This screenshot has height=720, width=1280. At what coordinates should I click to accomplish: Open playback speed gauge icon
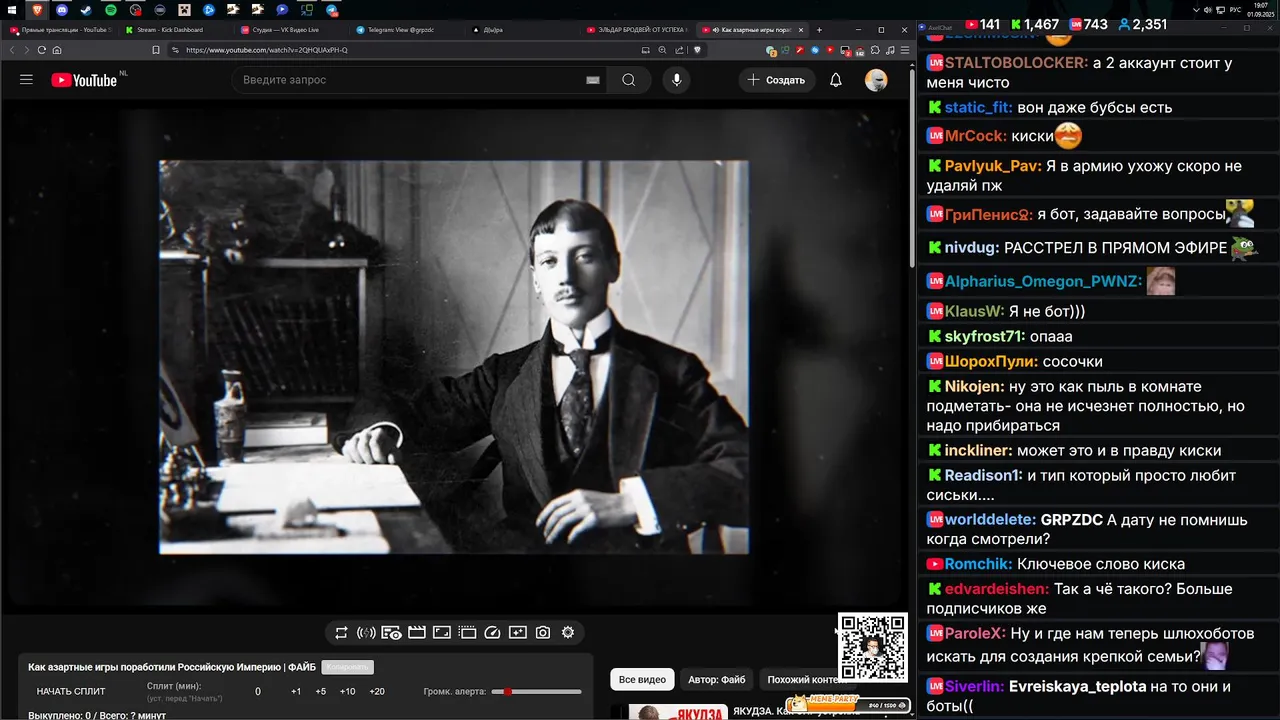click(x=492, y=633)
